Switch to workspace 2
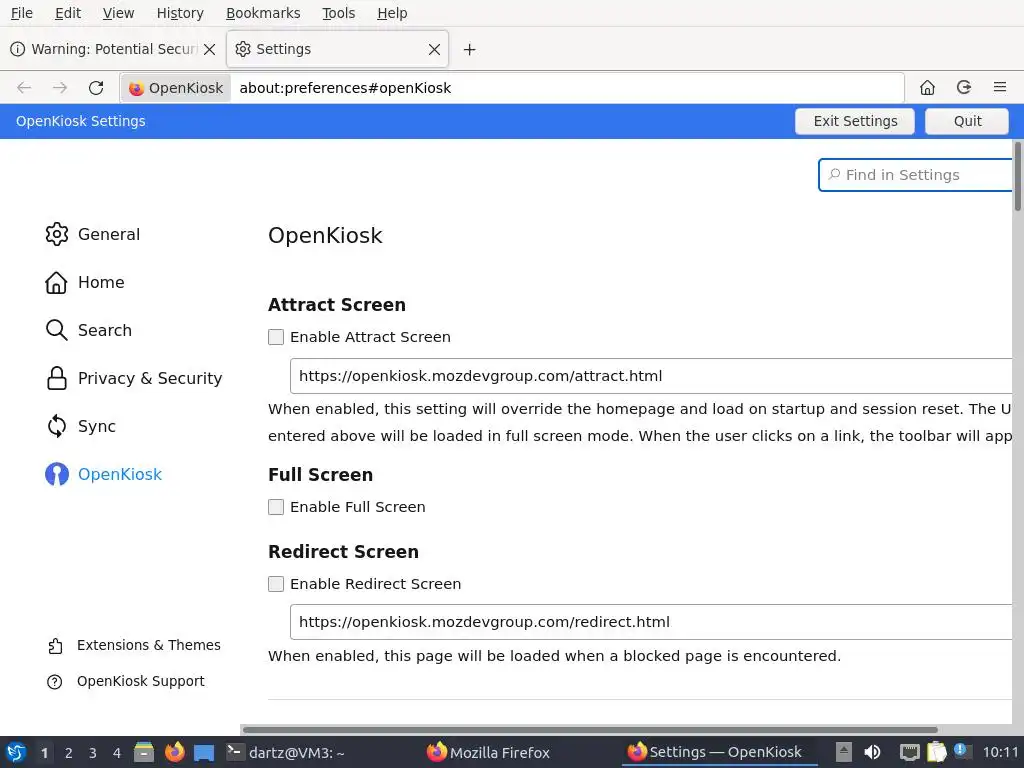Viewport: 1024px width, 768px height. click(x=69, y=753)
